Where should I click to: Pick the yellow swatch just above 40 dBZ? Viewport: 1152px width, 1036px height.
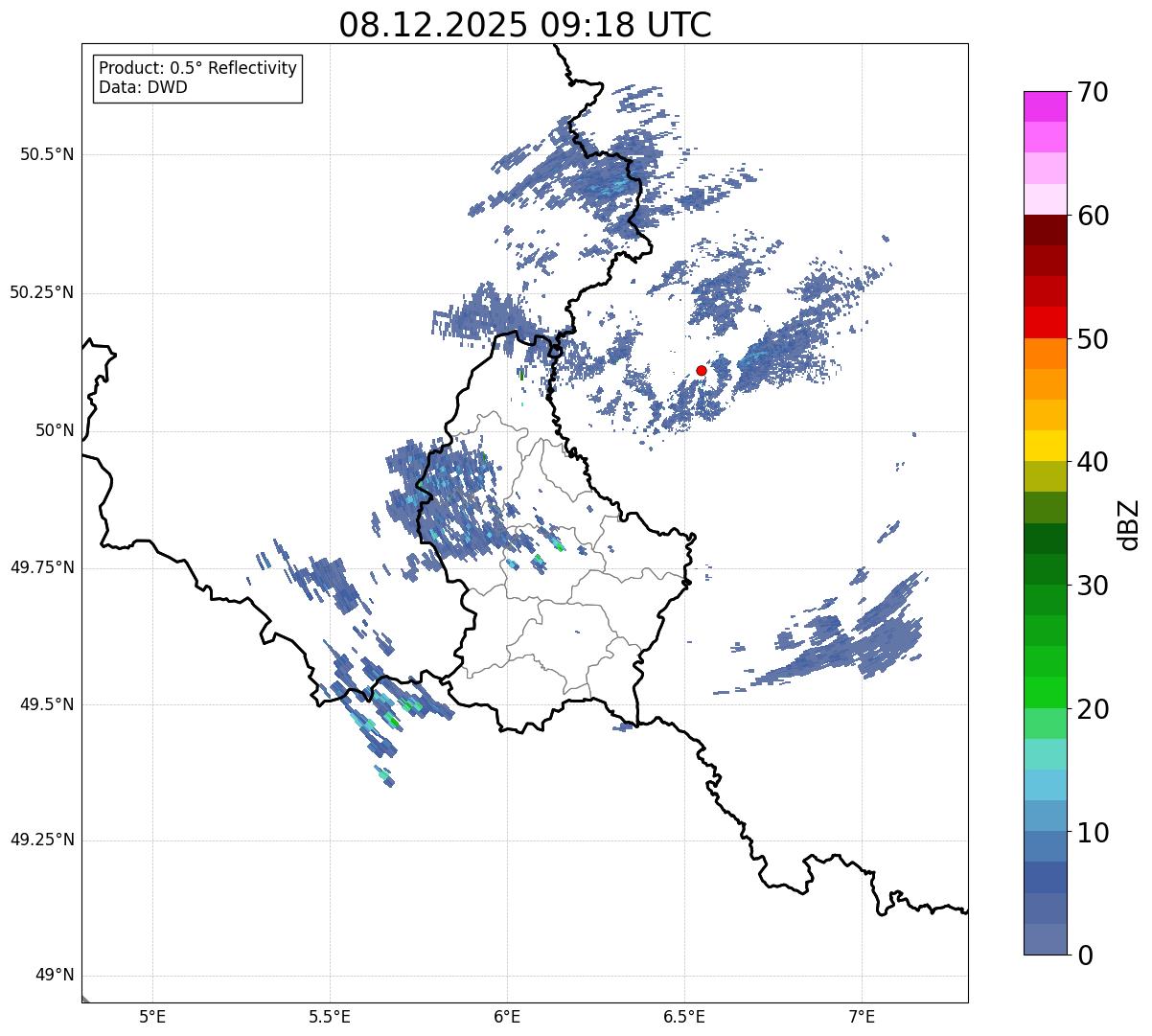(1046, 446)
